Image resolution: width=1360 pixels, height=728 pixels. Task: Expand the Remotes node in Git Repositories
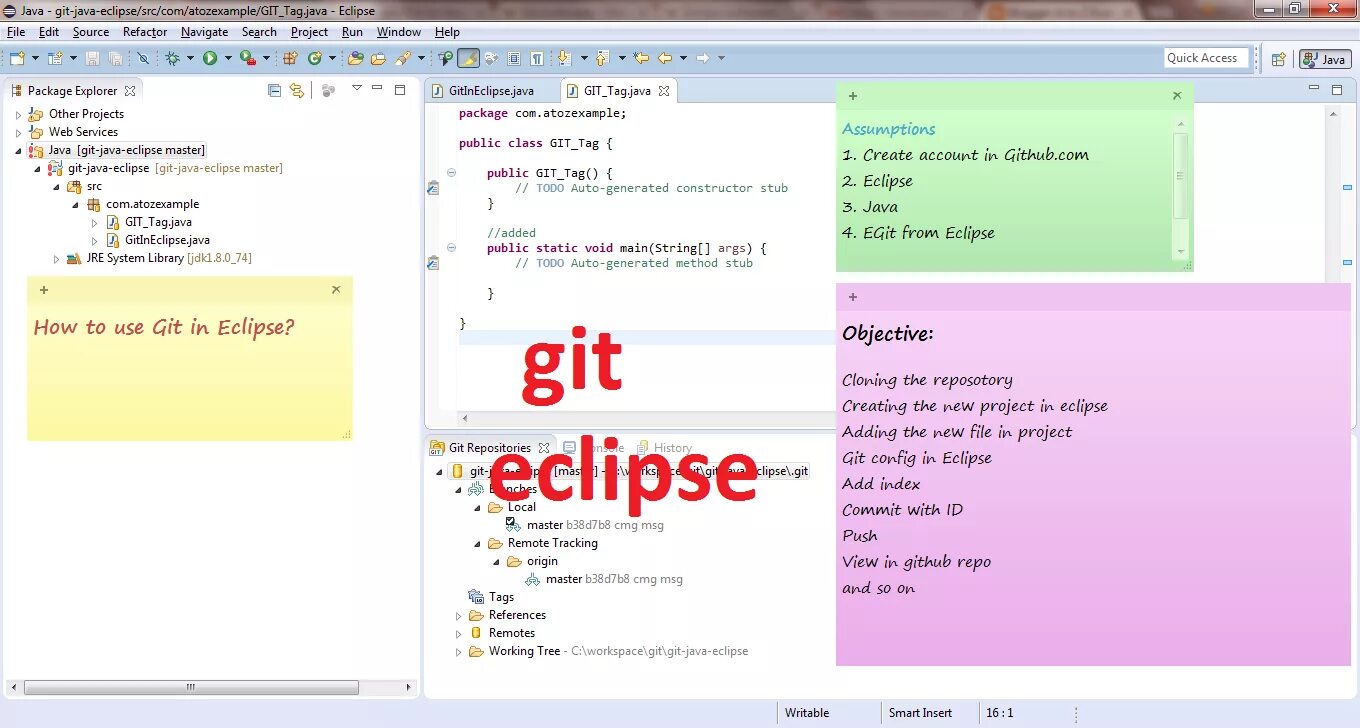(x=460, y=633)
